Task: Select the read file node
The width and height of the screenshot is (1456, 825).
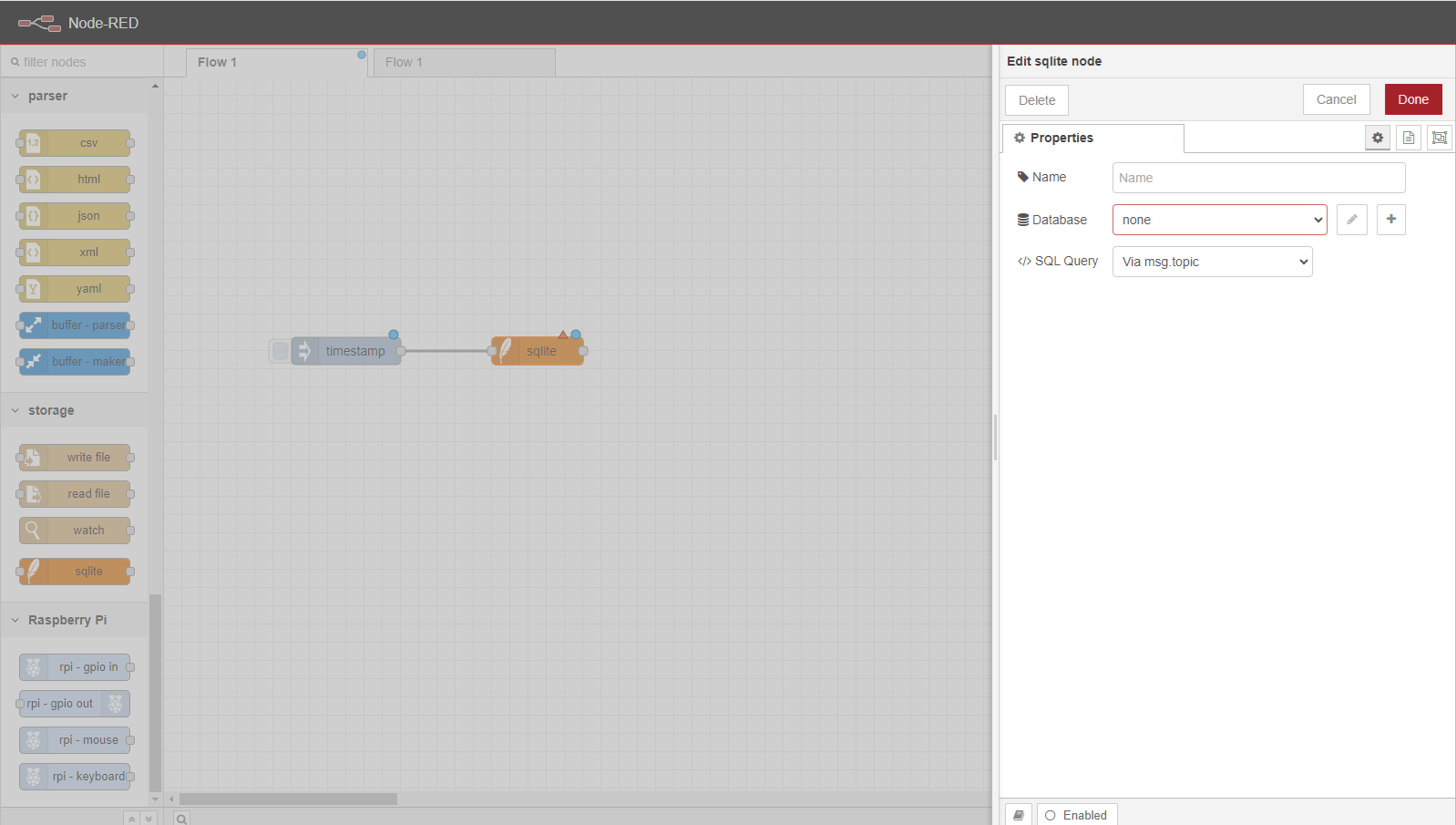Action: pos(75,494)
